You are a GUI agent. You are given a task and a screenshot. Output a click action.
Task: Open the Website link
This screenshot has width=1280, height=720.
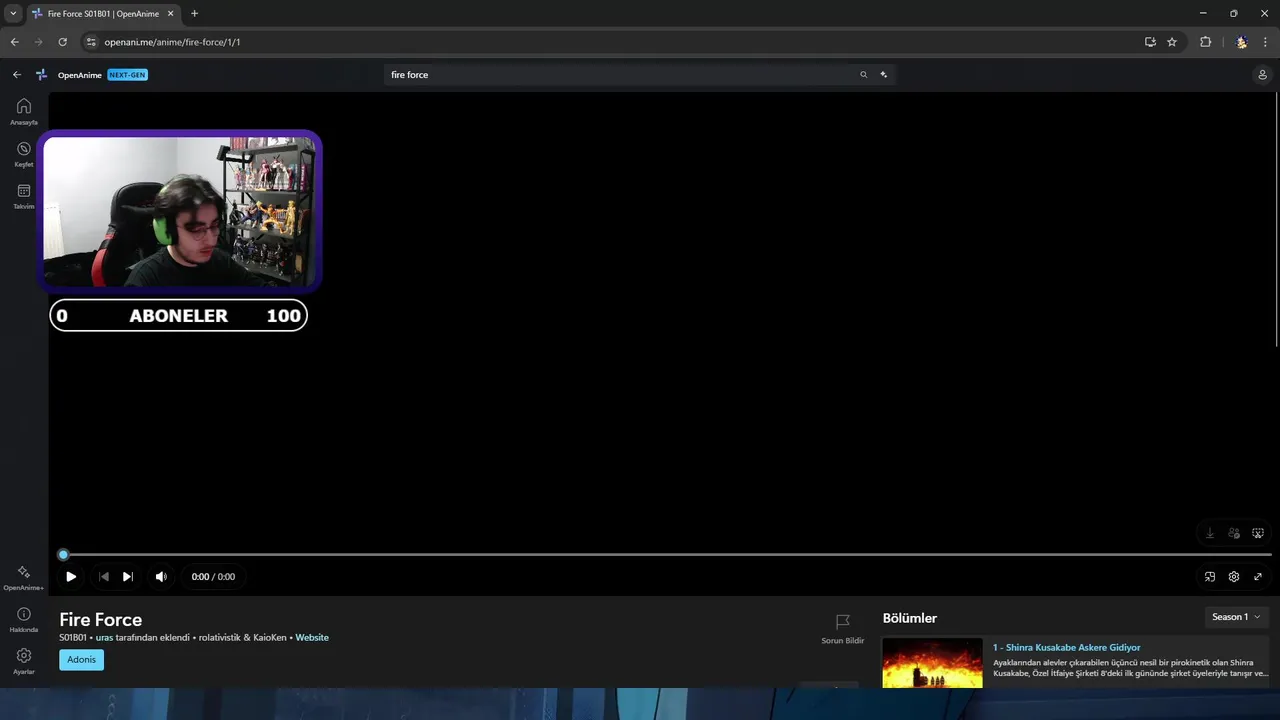(x=312, y=638)
